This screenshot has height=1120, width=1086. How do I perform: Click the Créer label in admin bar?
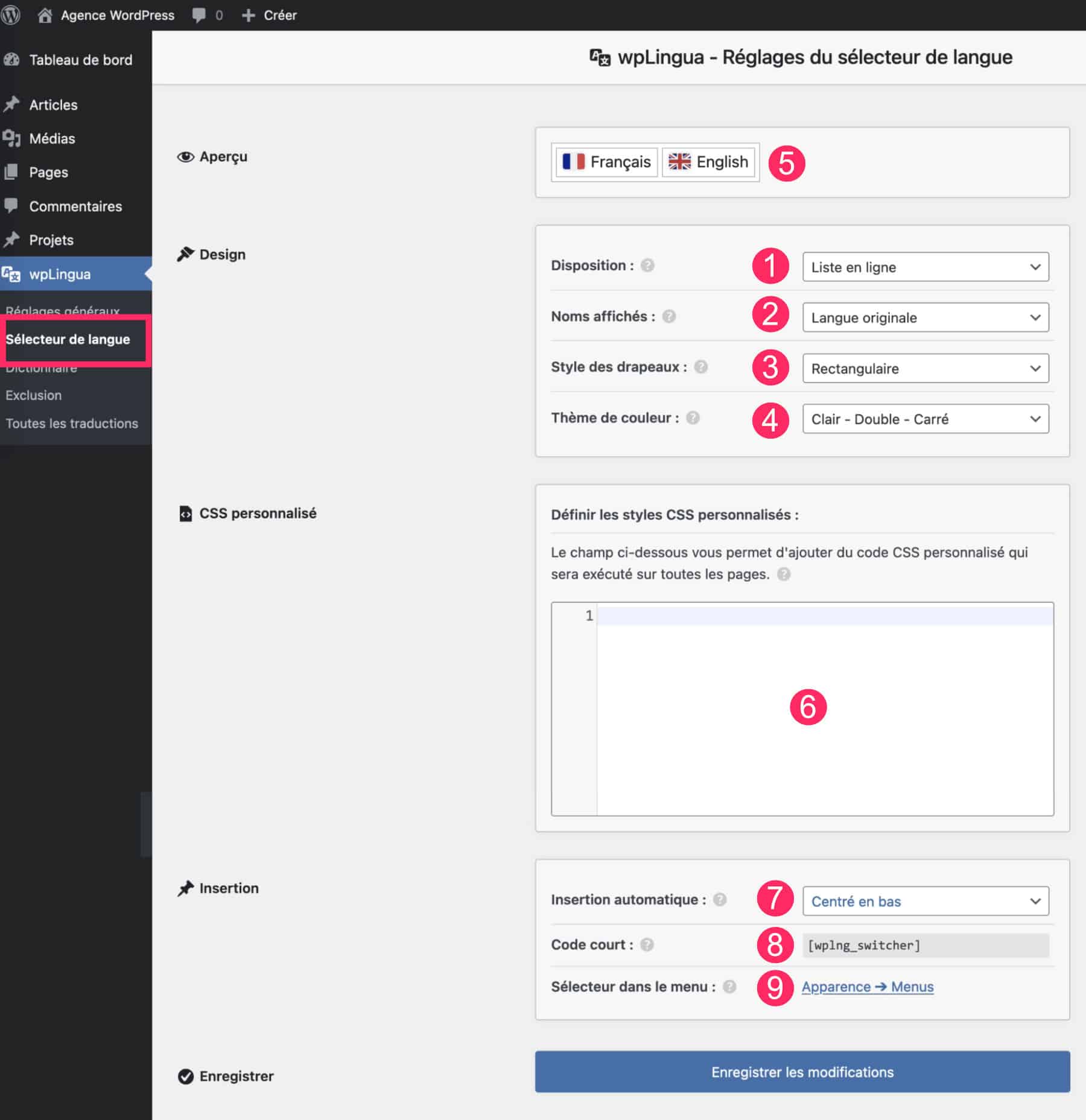coord(280,15)
